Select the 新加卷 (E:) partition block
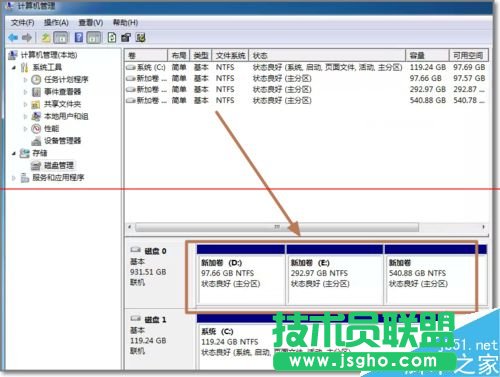 point(335,274)
